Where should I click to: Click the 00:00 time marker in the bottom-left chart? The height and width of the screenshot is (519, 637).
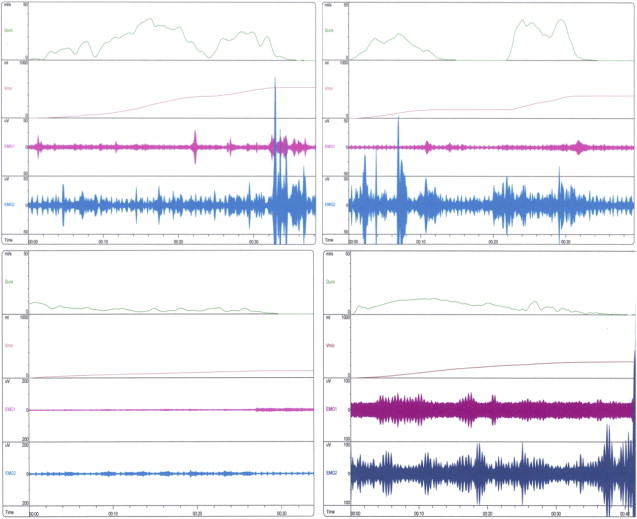click(x=34, y=514)
